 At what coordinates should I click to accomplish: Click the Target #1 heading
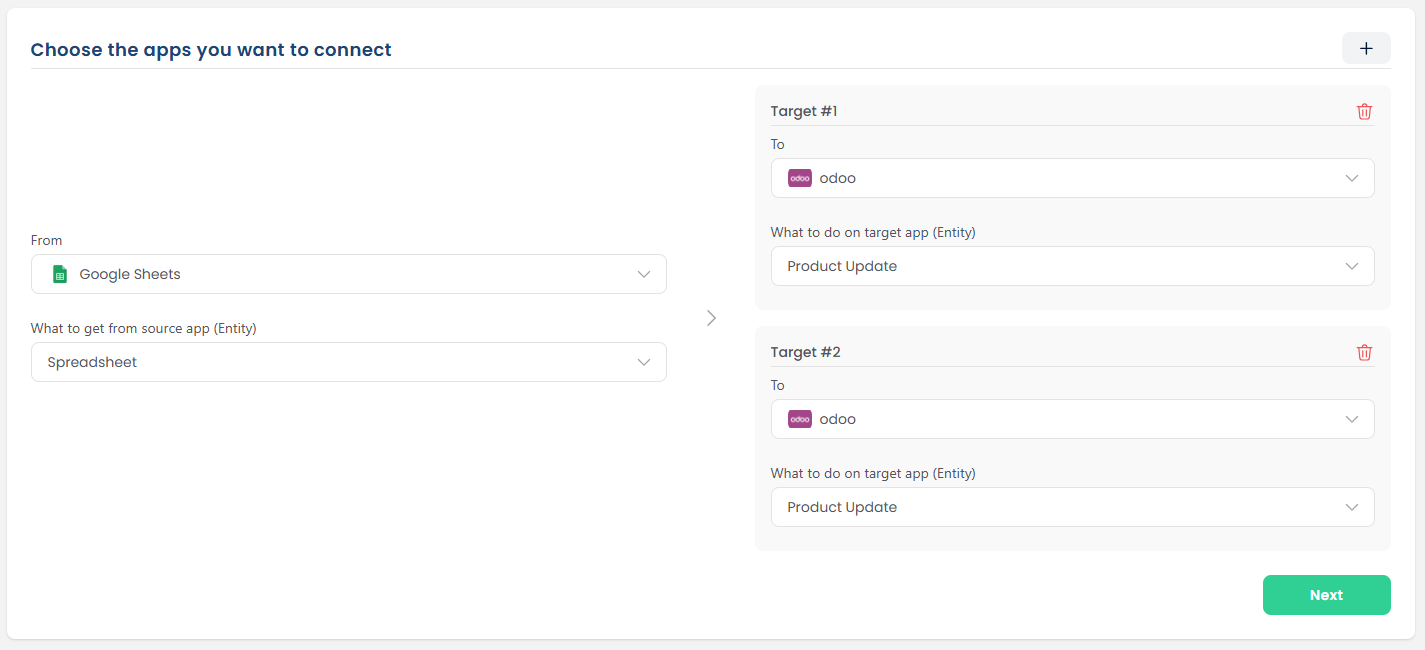point(804,111)
